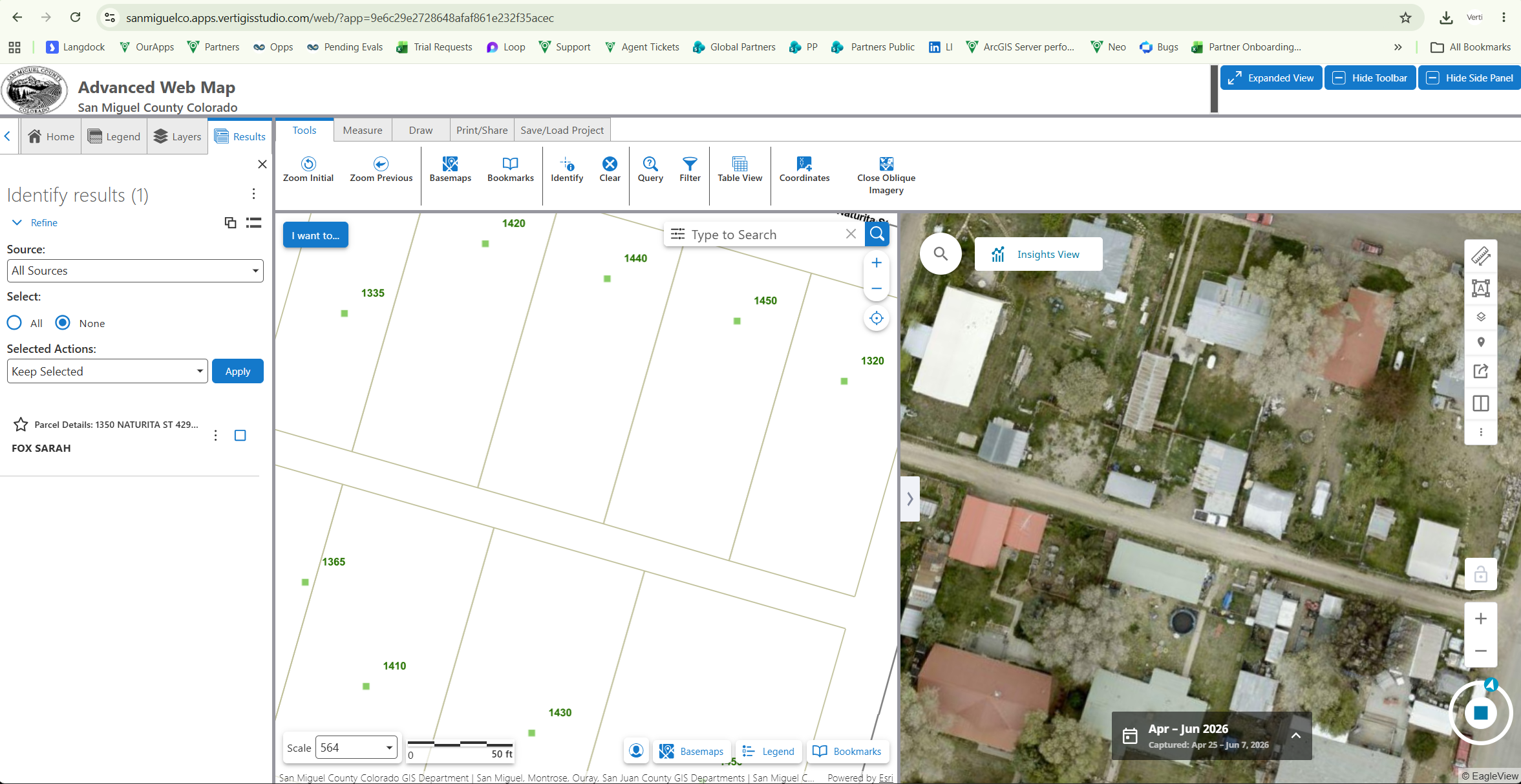Screen dimensions: 1521x784
Task: Open the Filter tool
Action: [x=690, y=170]
